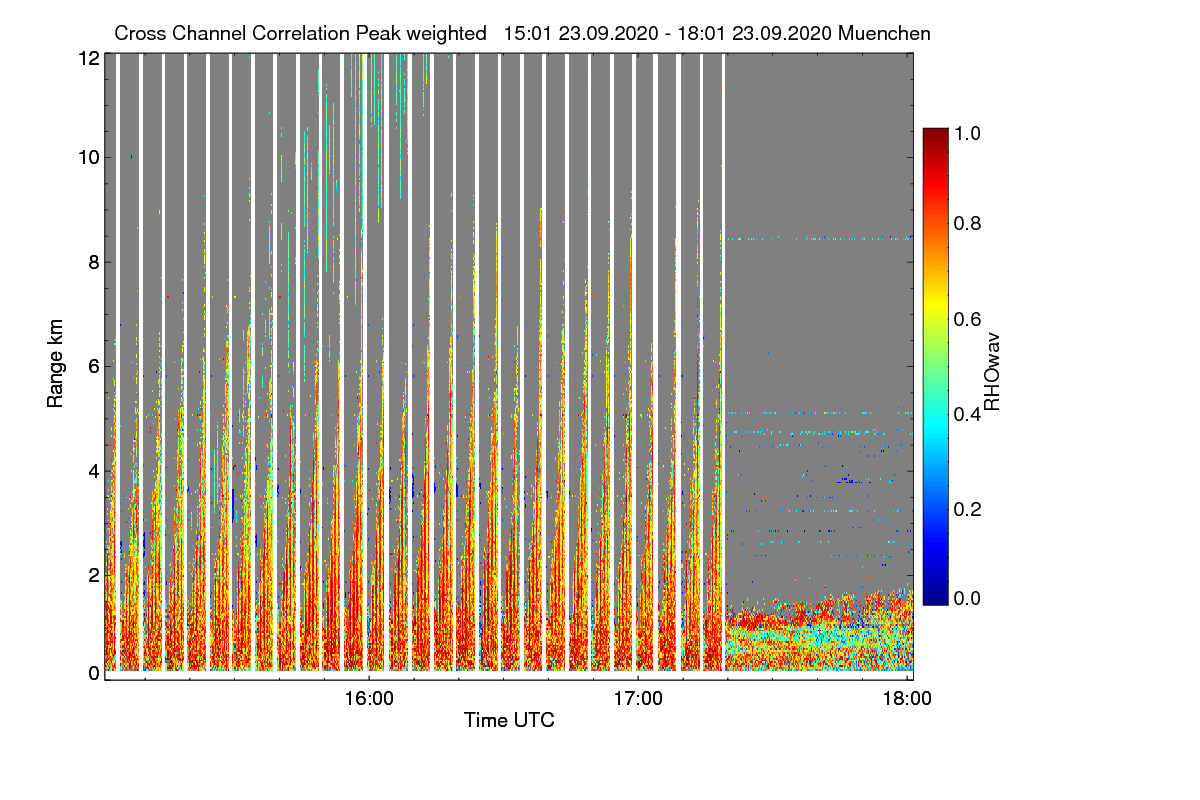
Task: Click the y-axis tick label 4
Action: tap(94, 471)
